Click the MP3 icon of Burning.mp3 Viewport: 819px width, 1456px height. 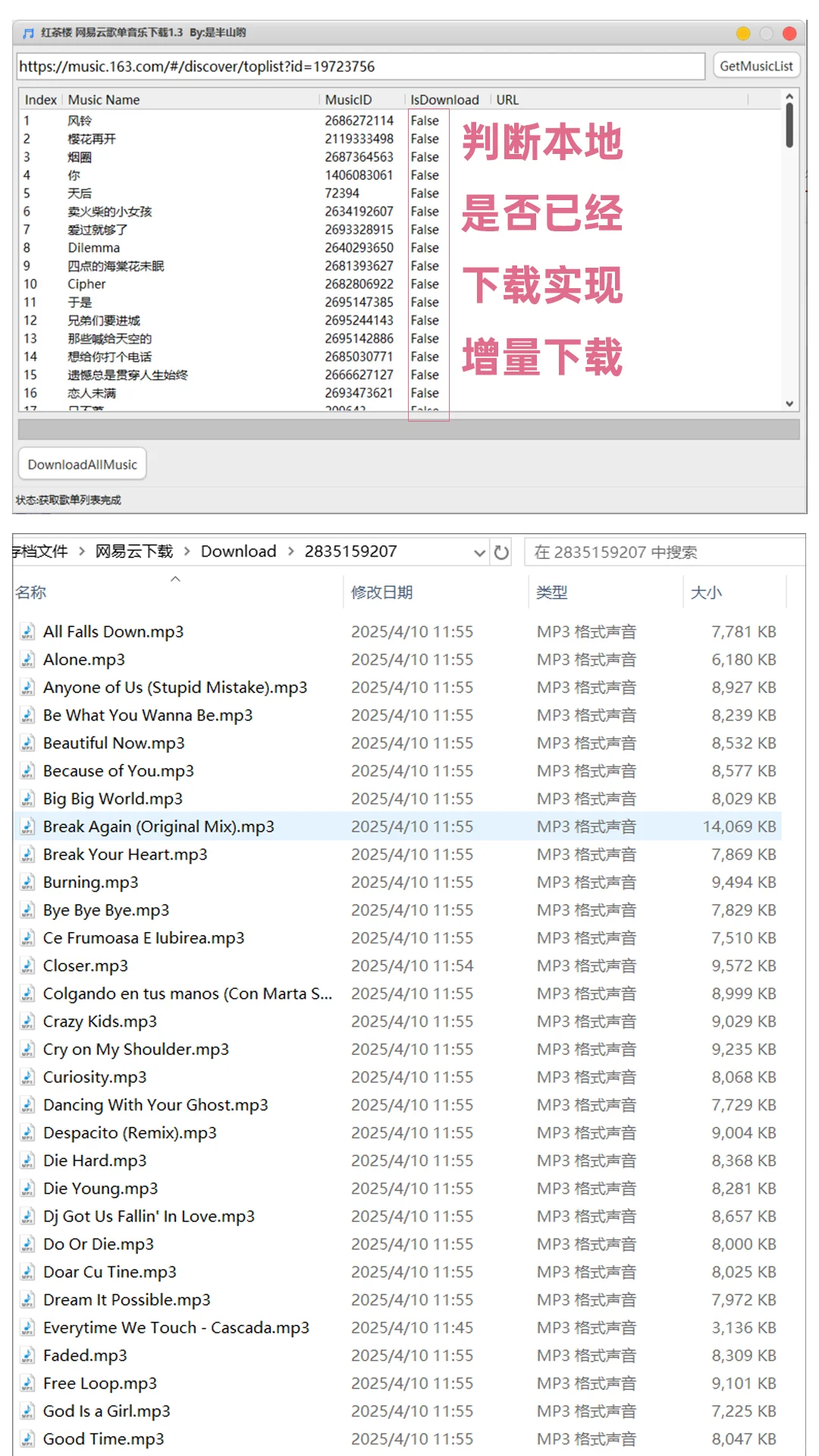coord(27,883)
